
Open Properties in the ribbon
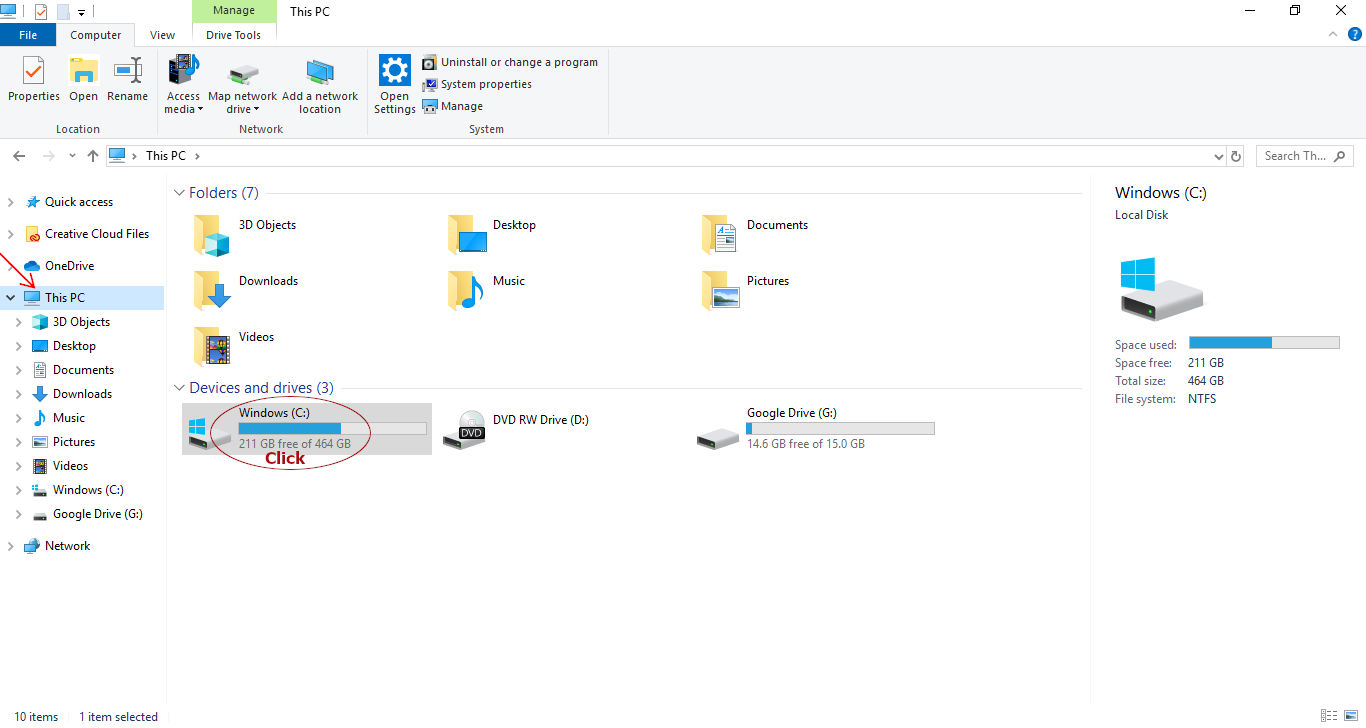[x=34, y=79]
